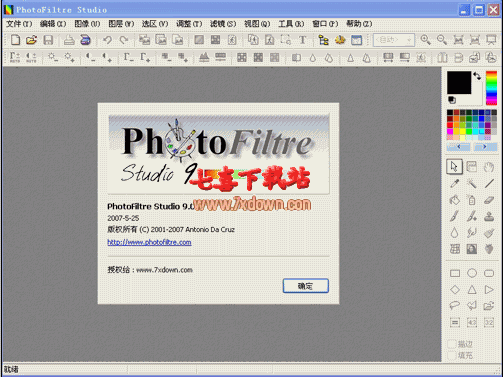Open the 调整(T) menu
The height and width of the screenshot is (377, 503).
point(189,24)
